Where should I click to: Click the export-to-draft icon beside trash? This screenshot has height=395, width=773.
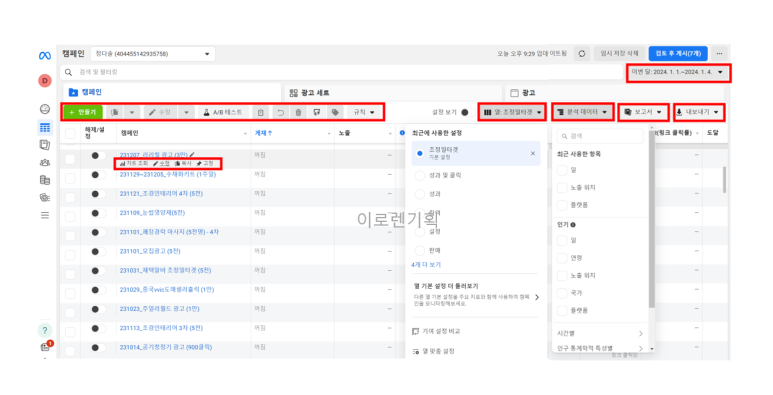[317, 112]
